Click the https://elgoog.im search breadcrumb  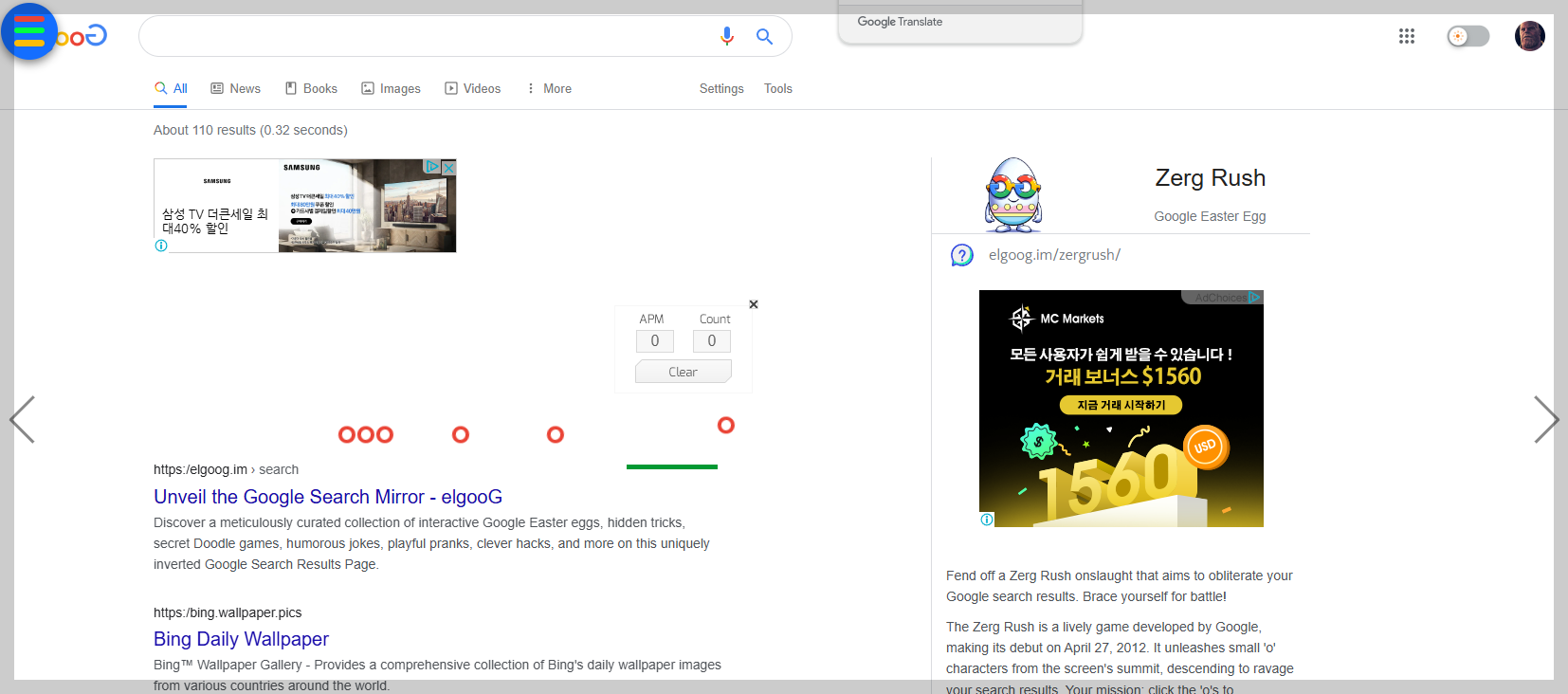point(226,469)
